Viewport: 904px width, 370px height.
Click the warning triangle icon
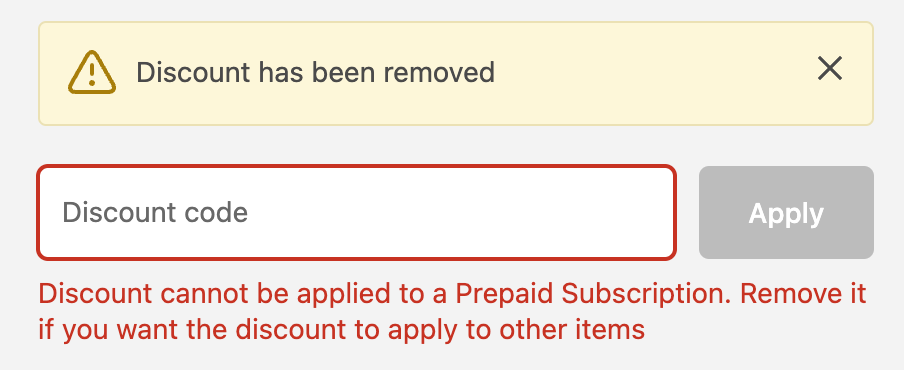point(92,73)
